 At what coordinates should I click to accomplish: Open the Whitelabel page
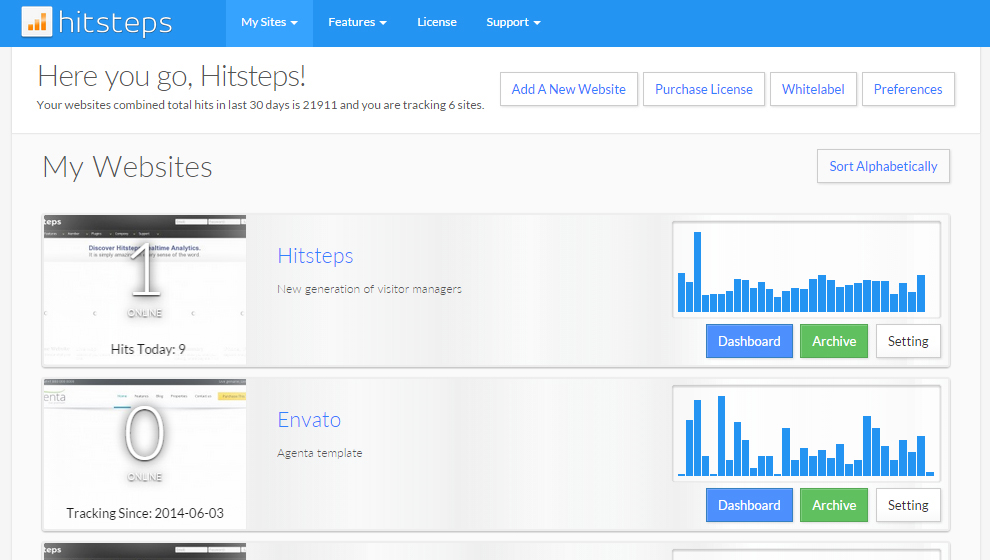[x=813, y=89]
